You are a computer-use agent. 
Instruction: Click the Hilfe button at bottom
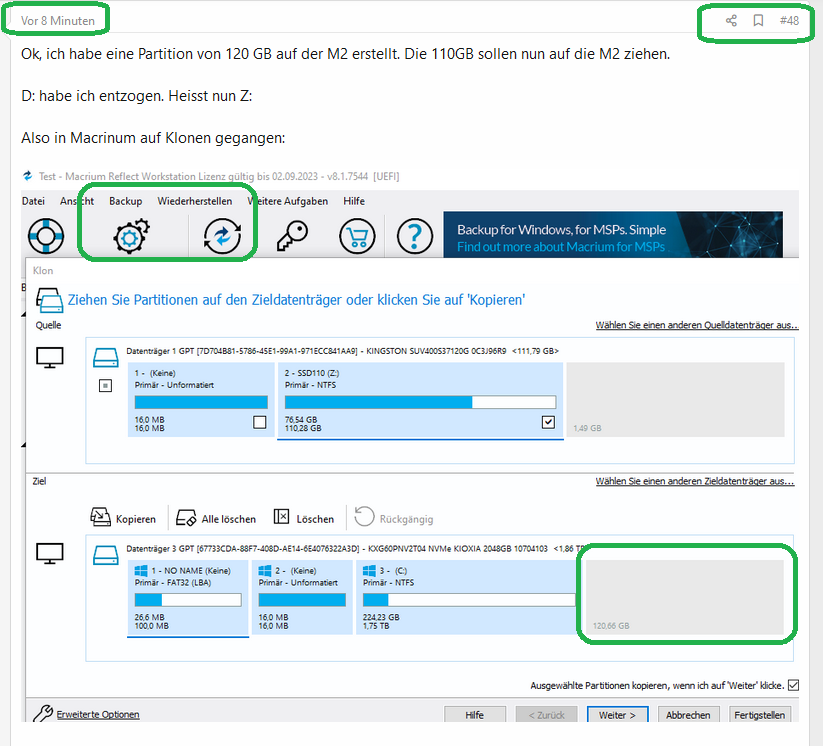pyautogui.click(x=474, y=715)
